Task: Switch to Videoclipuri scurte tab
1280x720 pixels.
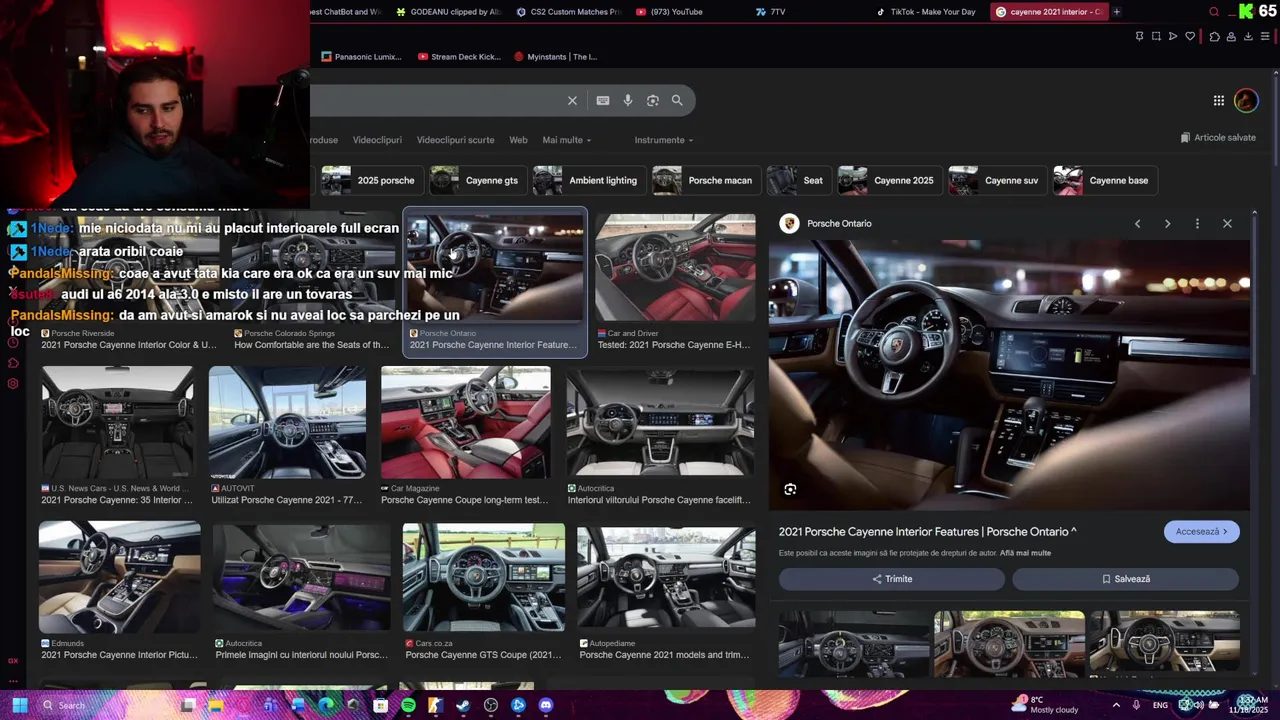Action: [455, 140]
